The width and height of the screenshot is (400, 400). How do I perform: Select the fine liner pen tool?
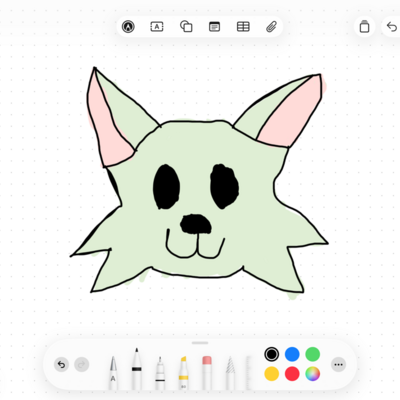pos(160,373)
